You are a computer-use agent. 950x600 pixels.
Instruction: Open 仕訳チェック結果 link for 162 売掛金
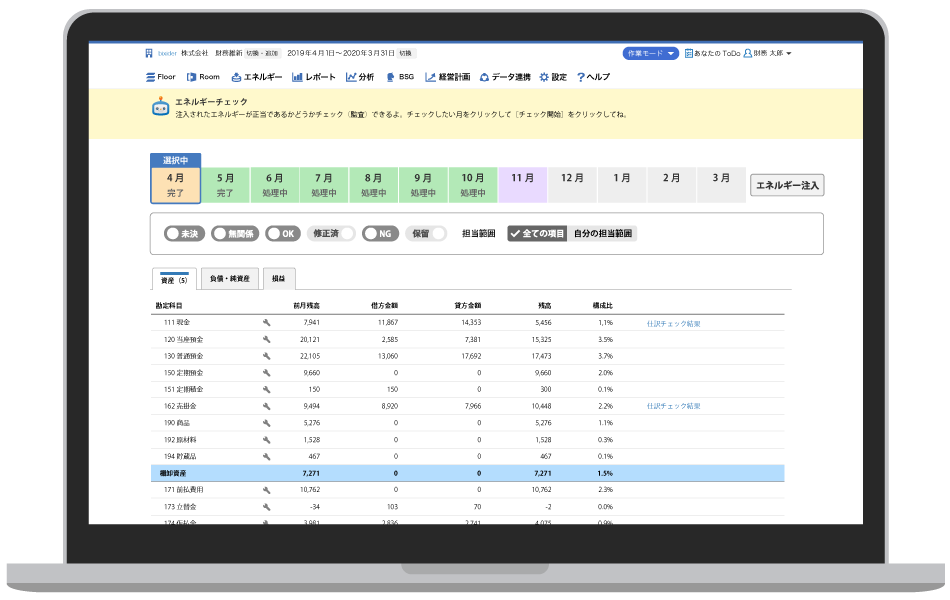tap(673, 406)
